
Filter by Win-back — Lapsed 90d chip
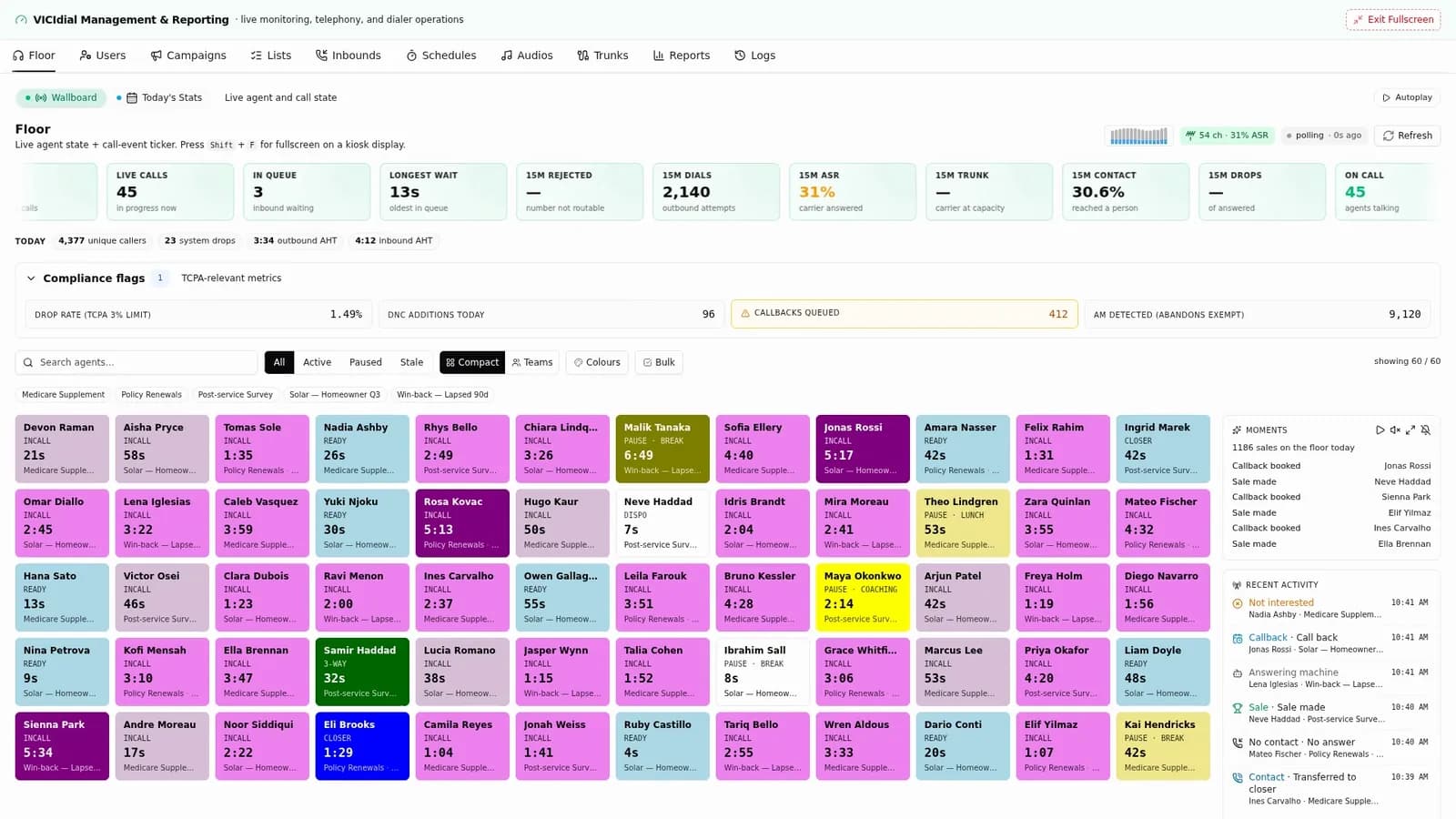442,395
